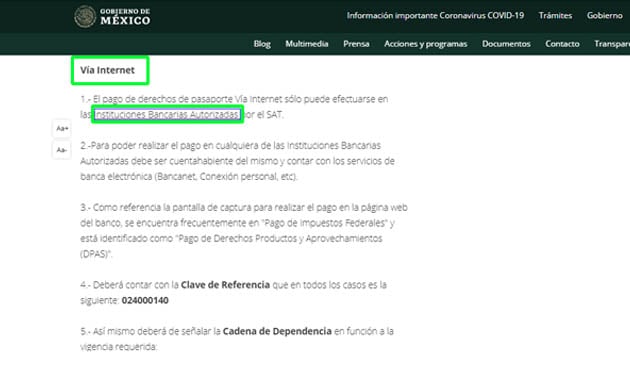The width and height of the screenshot is (630, 390).
Task: Click the Gobierno de México logo
Action: tap(112, 16)
